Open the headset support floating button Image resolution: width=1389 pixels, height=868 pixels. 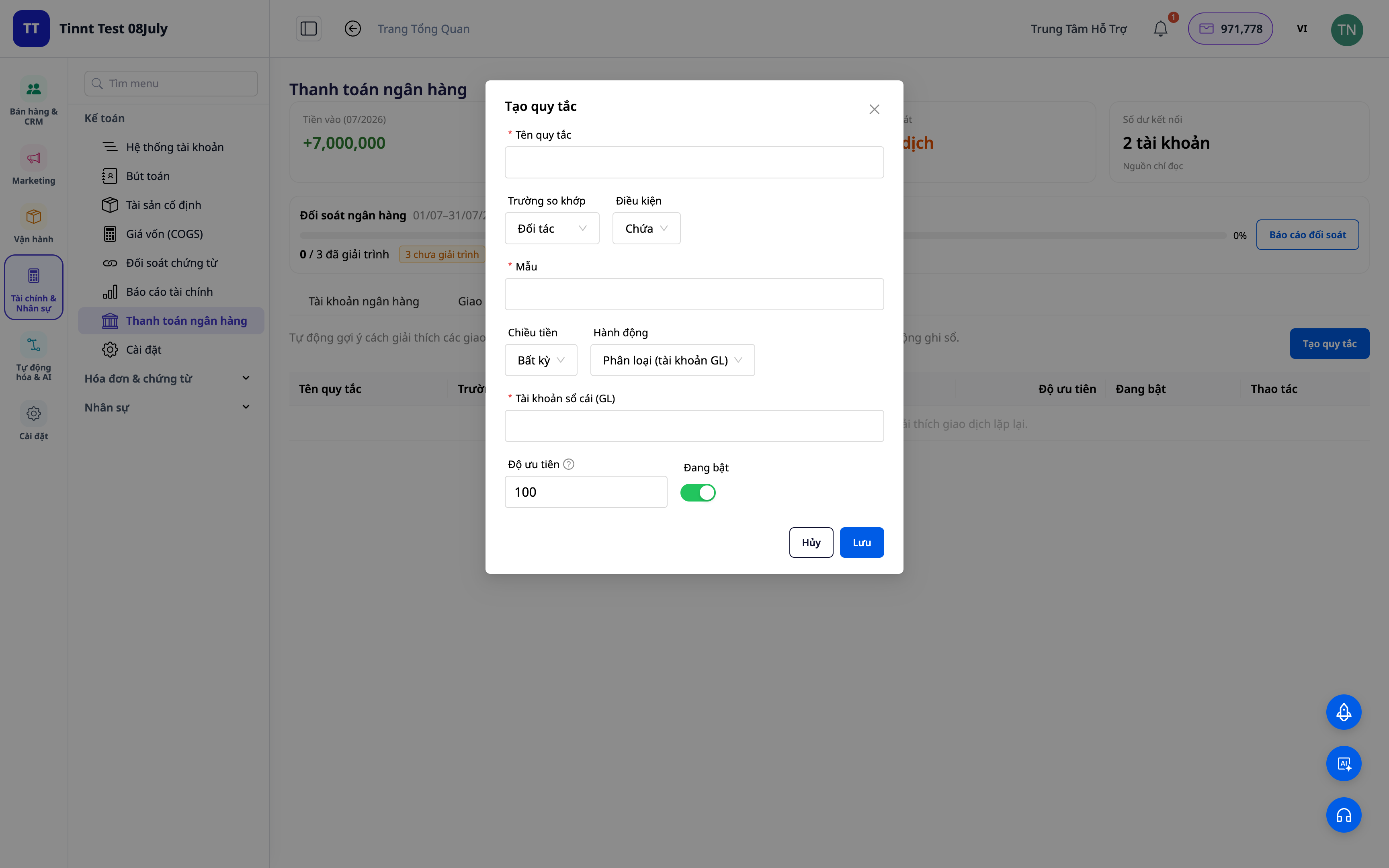point(1343,815)
